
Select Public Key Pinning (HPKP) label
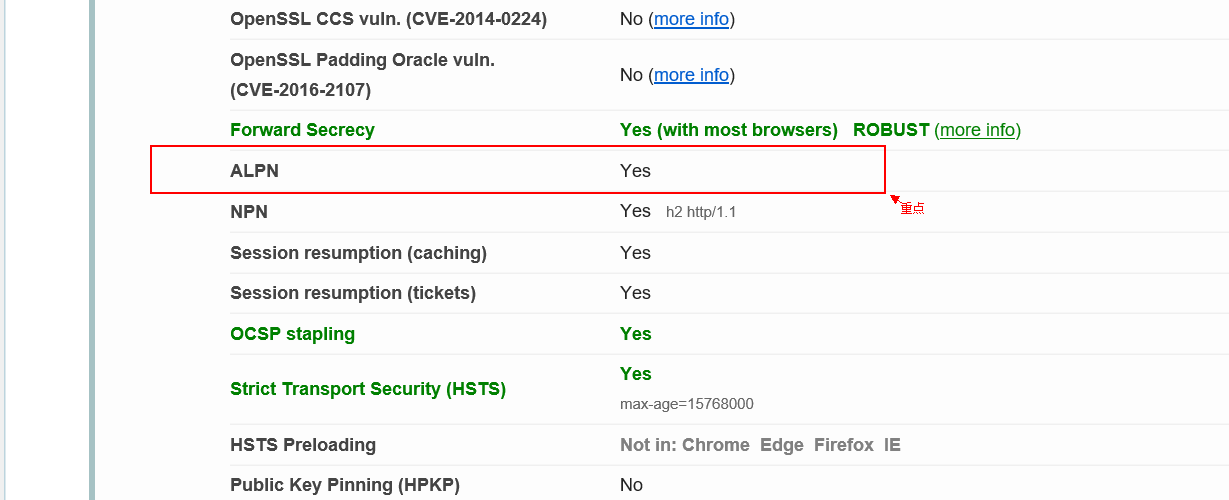(345, 485)
